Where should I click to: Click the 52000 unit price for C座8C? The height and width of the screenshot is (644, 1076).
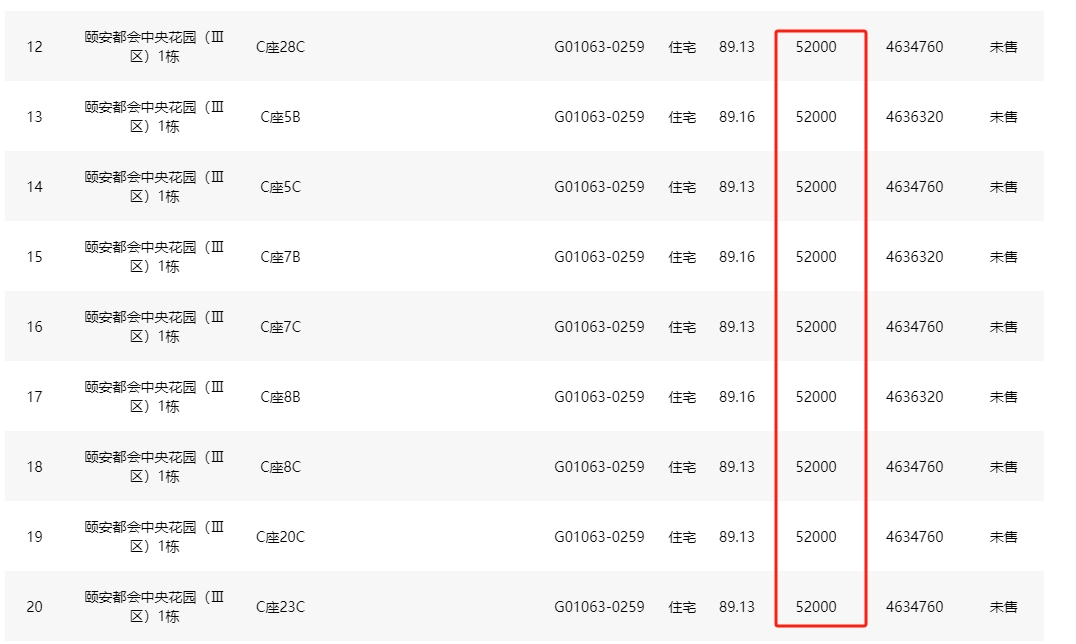click(816, 467)
